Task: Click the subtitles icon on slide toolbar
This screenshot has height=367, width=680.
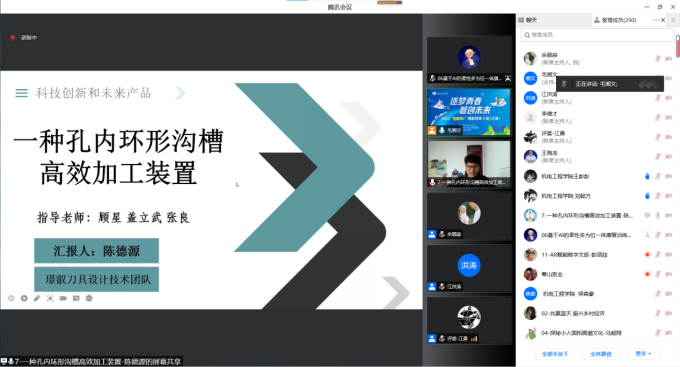Action: 76,298
